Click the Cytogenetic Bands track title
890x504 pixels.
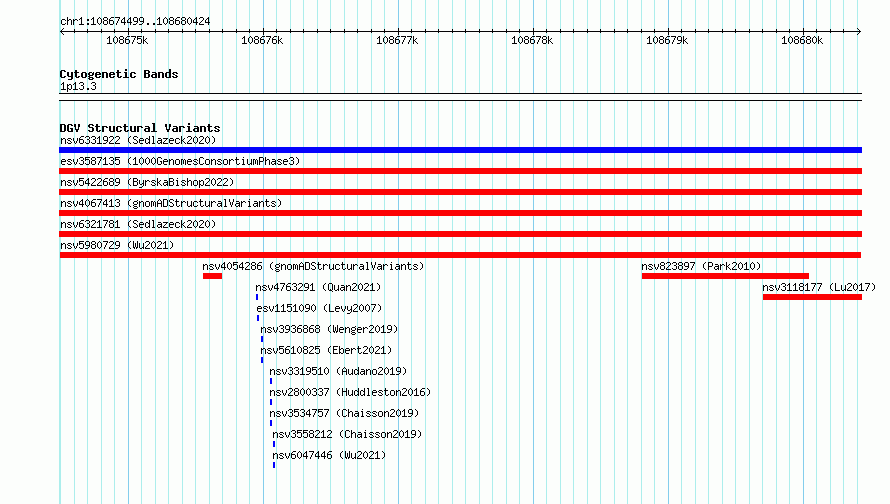[119, 74]
